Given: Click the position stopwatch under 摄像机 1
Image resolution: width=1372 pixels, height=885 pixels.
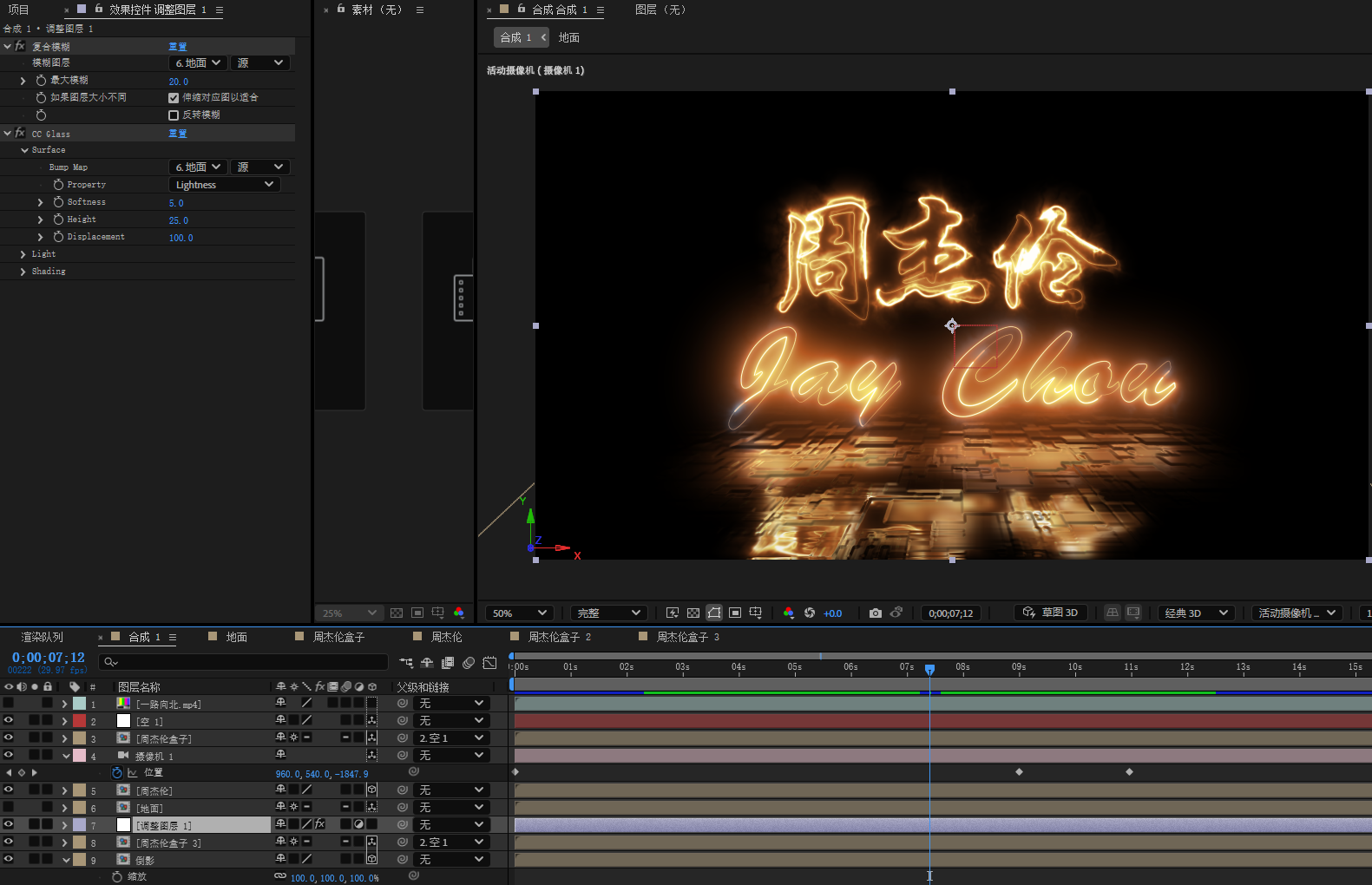Looking at the screenshot, I should click(117, 772).
